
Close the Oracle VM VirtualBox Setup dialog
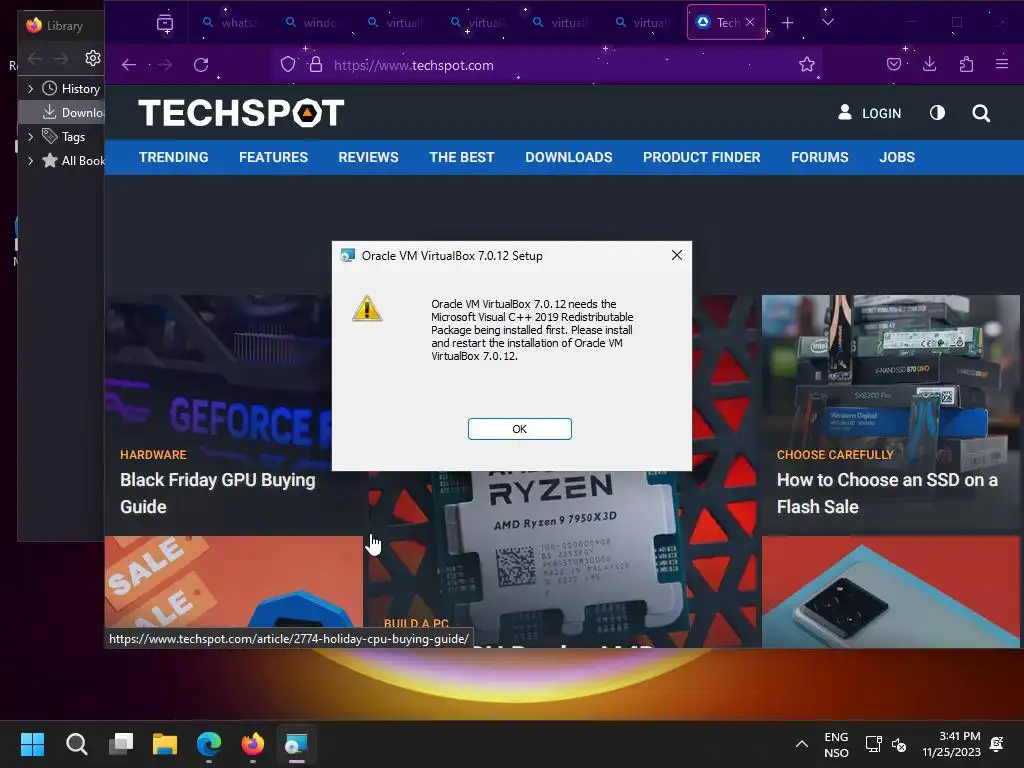tap(677, 255)
